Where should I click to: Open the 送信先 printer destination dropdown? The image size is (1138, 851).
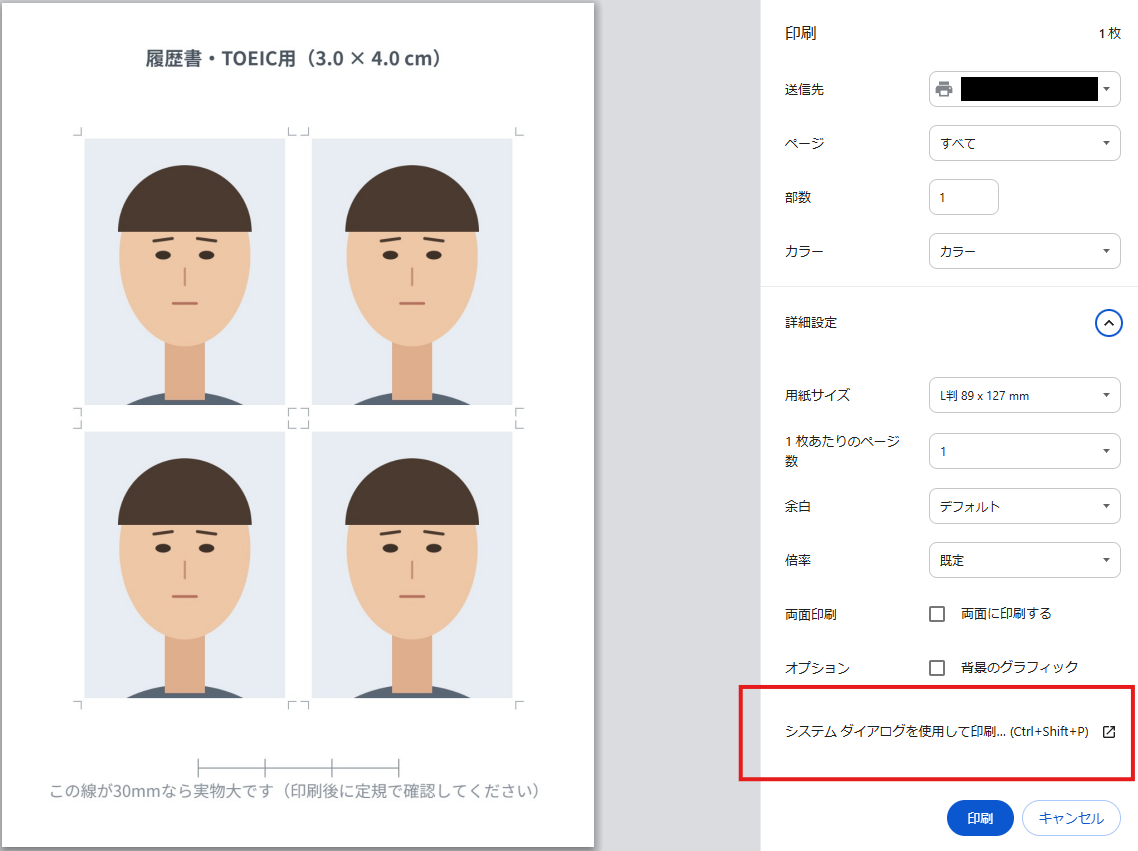(x=1024, y=89)
